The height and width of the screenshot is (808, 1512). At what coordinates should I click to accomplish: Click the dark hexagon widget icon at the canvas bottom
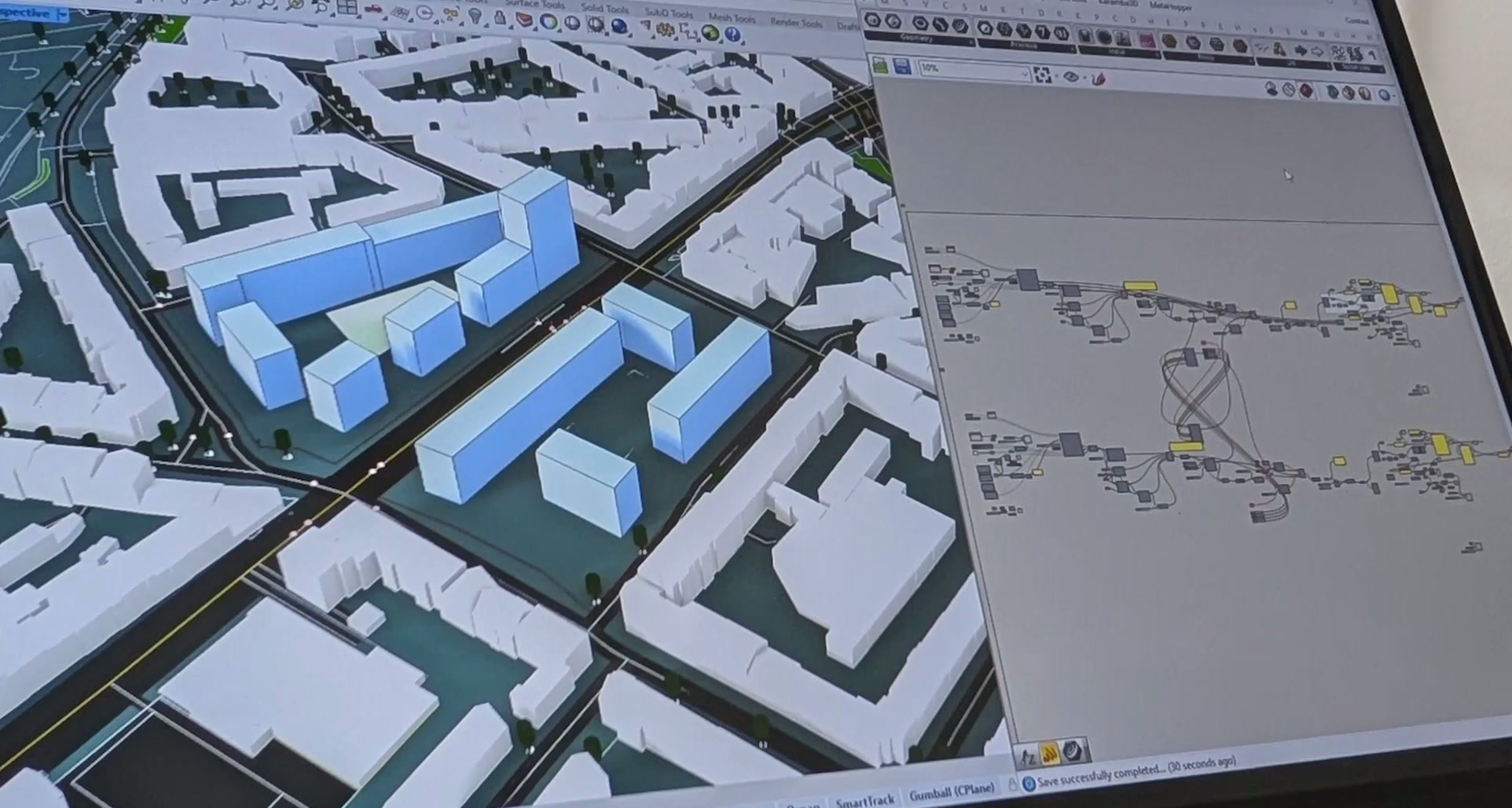coord(1073,752)
